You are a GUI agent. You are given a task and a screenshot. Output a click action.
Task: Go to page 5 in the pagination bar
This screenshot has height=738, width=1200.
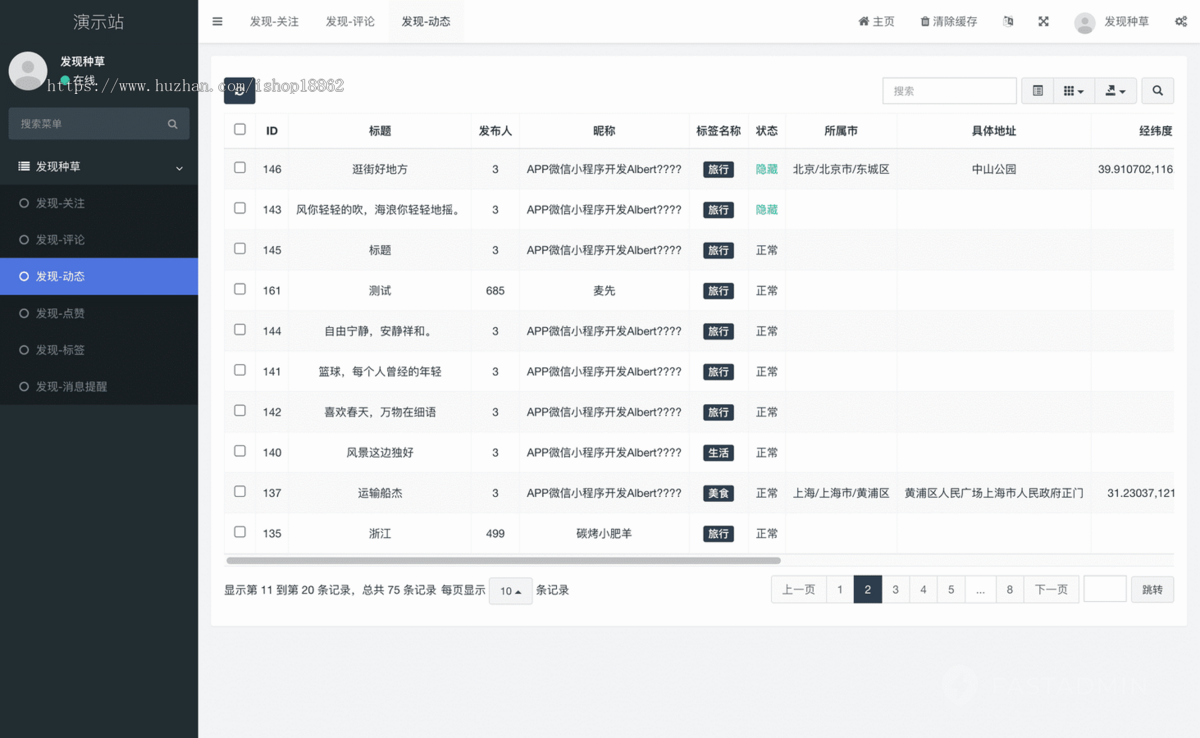[950, 589]
